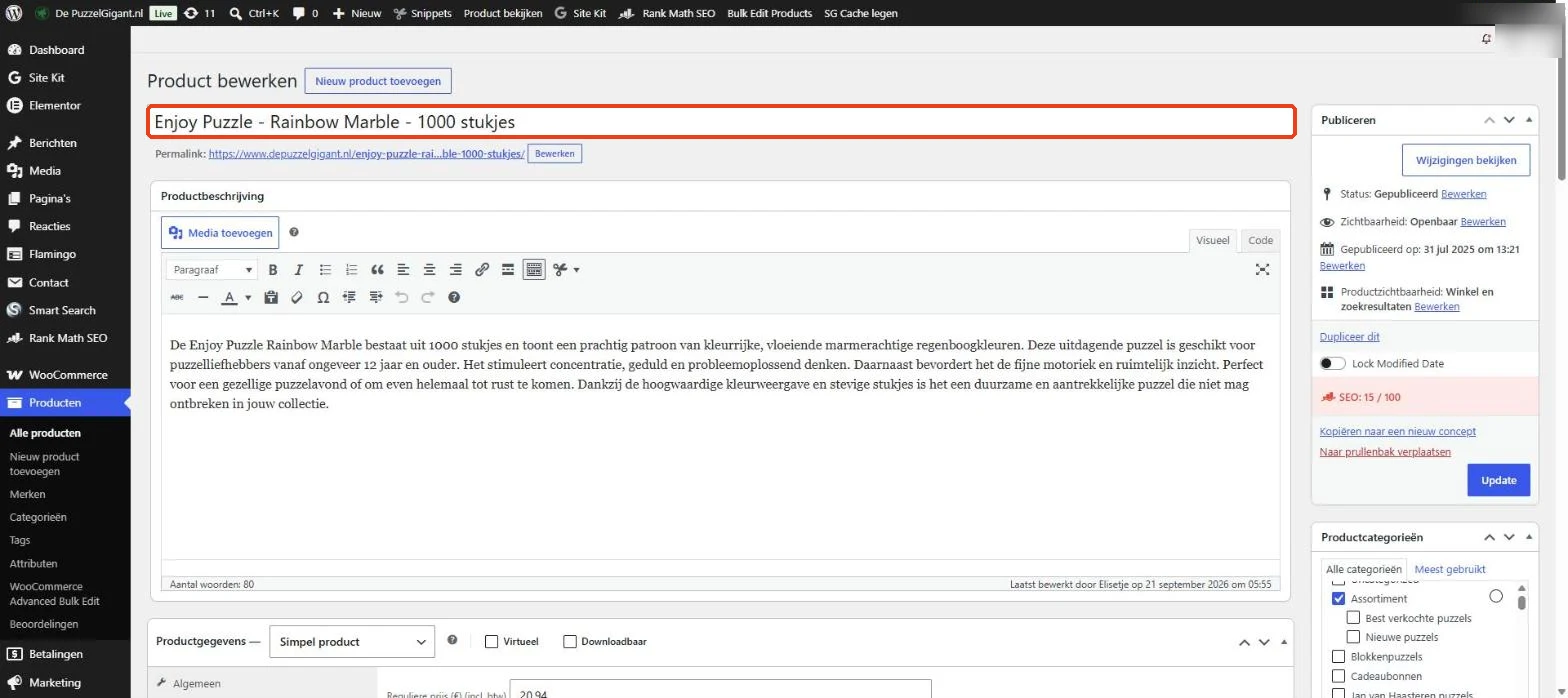Collapse the Publiceren panel
1568x698 pixels.
(x=1528, y=120)
